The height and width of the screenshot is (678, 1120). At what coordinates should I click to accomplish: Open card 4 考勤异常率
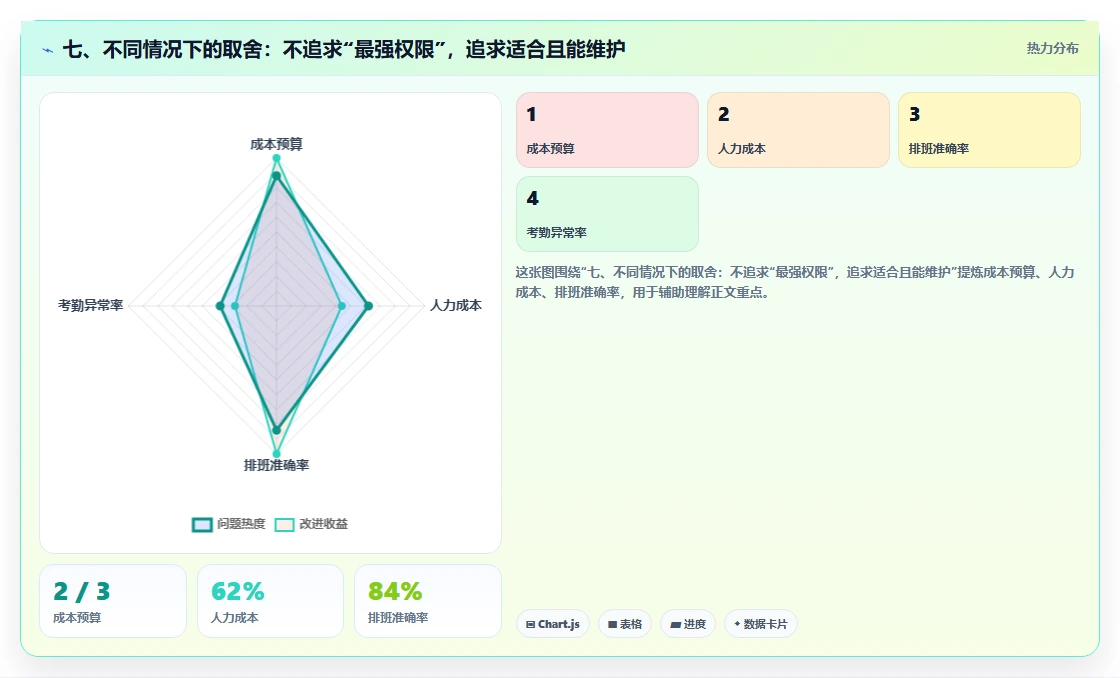[x=607, y=214]
